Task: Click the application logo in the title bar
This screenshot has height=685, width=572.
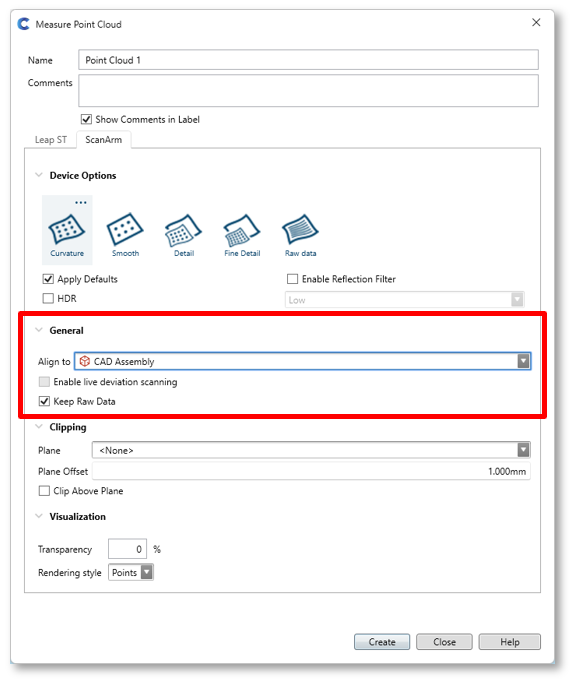Action: (24, 24)
